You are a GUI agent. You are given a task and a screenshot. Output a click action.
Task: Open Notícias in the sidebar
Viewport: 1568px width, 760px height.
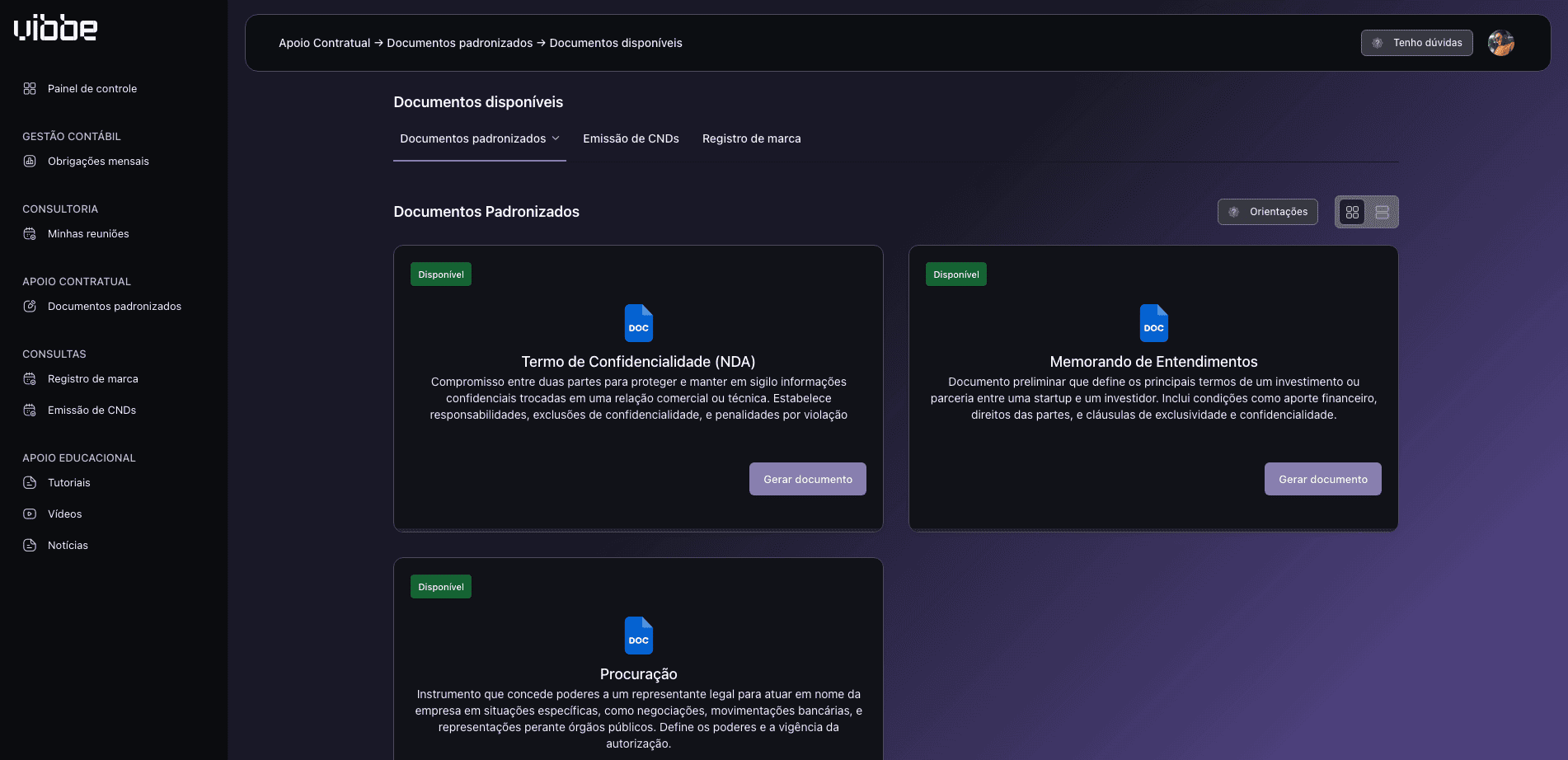coord(68,546)
